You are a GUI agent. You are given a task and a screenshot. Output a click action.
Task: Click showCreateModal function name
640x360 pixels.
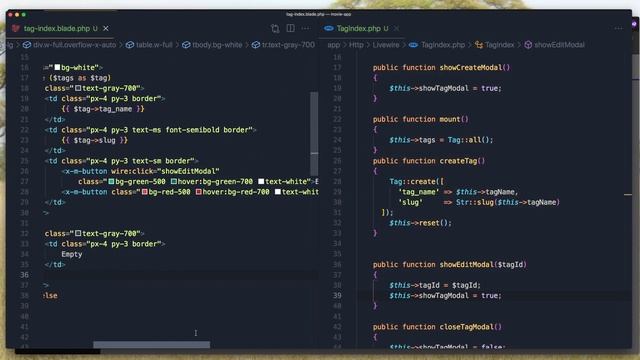[471, 67]
